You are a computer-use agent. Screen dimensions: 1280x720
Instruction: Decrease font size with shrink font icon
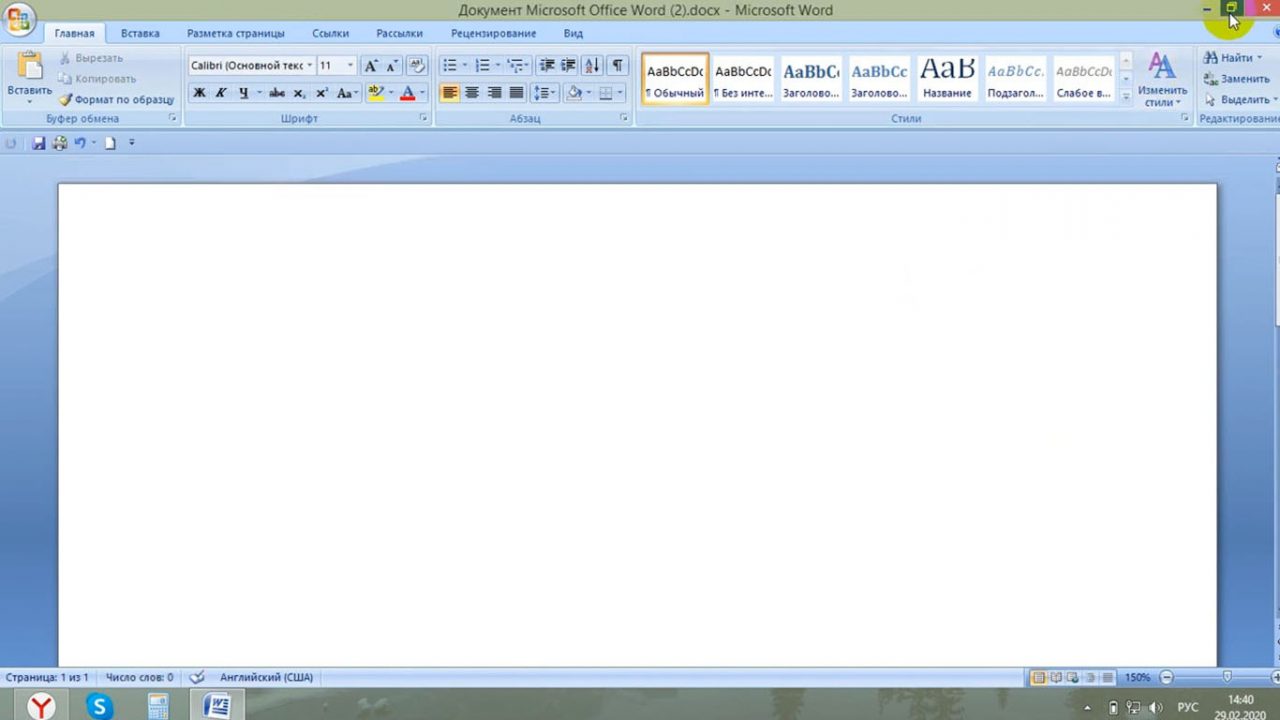coord(392,66)
